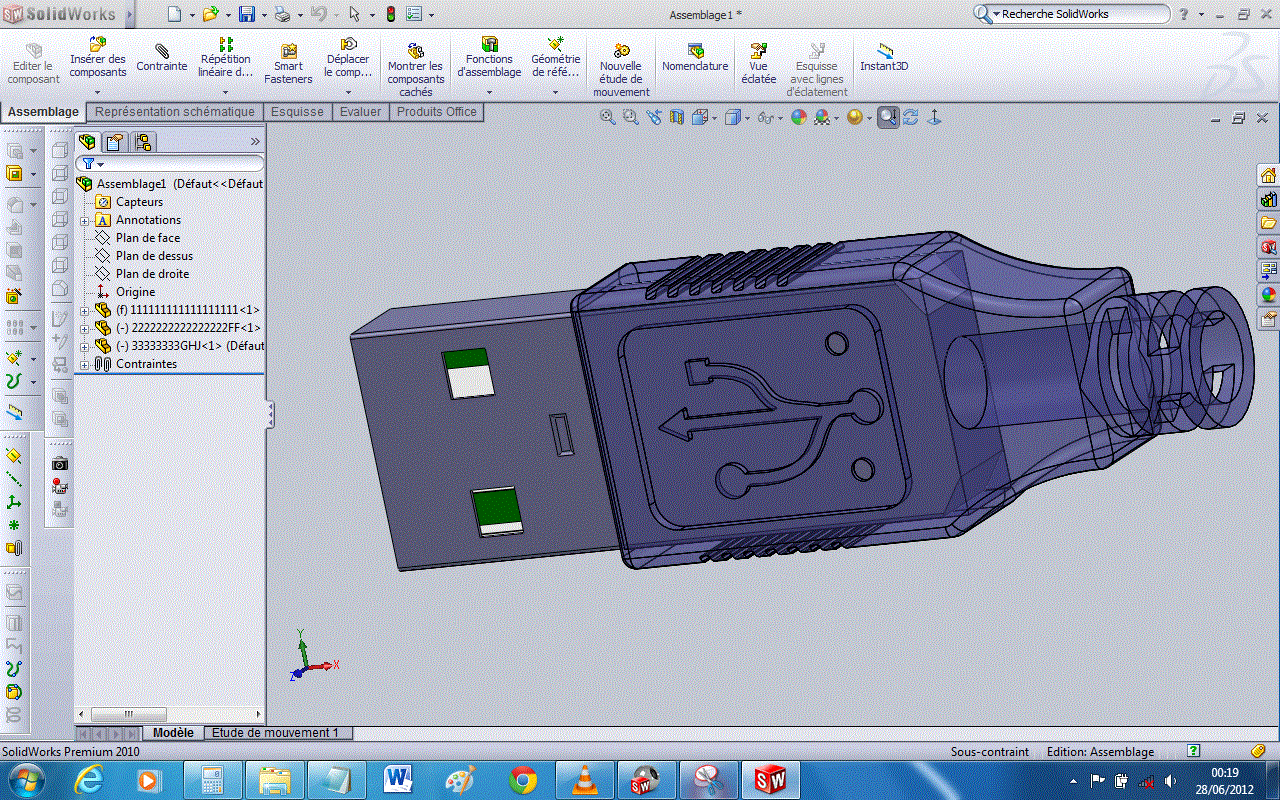Expand the Annotations folder

84,220
